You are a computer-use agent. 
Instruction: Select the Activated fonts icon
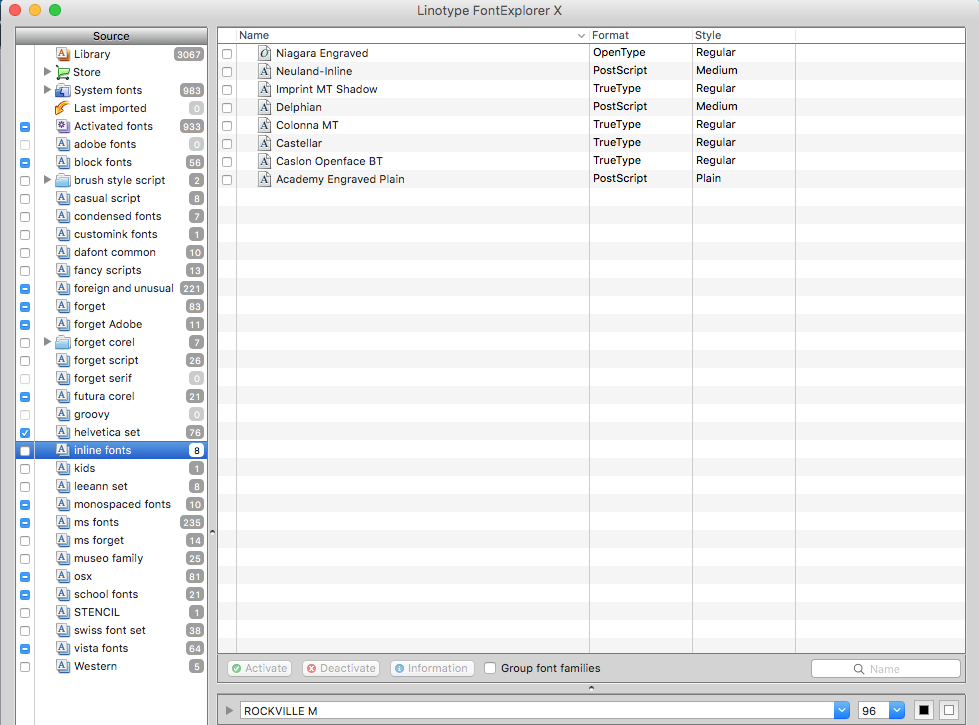coord(62,126)
